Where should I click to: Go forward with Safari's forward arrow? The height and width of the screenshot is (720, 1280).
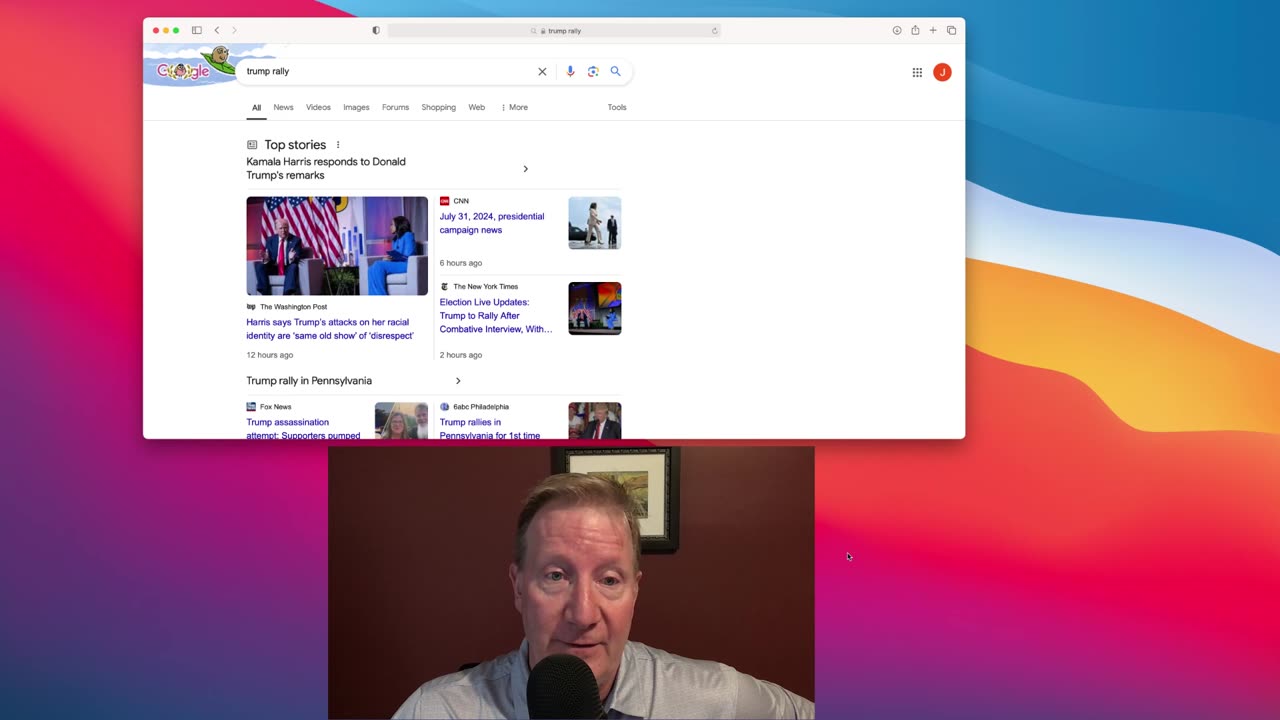[x=235, y=30]
